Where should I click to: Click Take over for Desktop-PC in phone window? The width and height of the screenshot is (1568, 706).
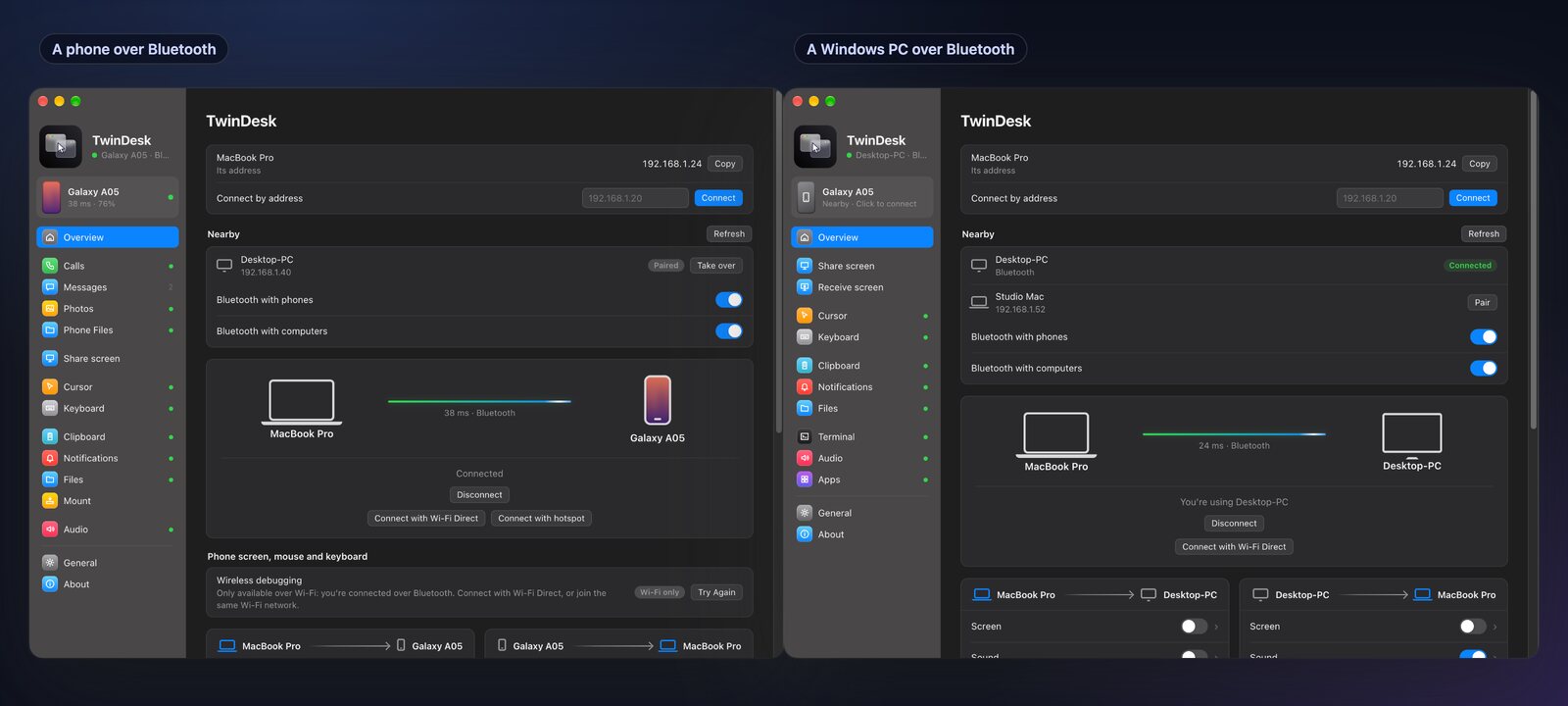716,266
